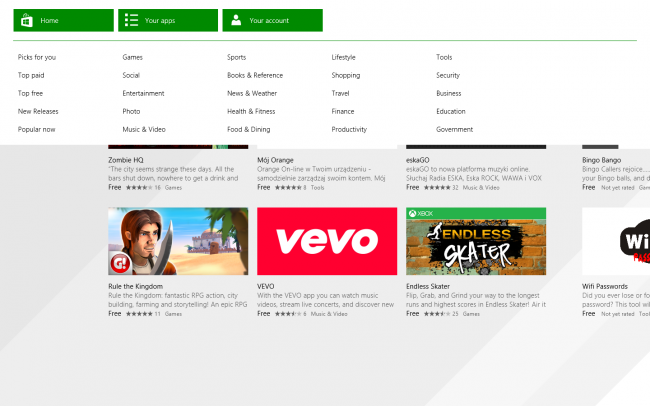Click the Mój Orange title

pos(275,160)
